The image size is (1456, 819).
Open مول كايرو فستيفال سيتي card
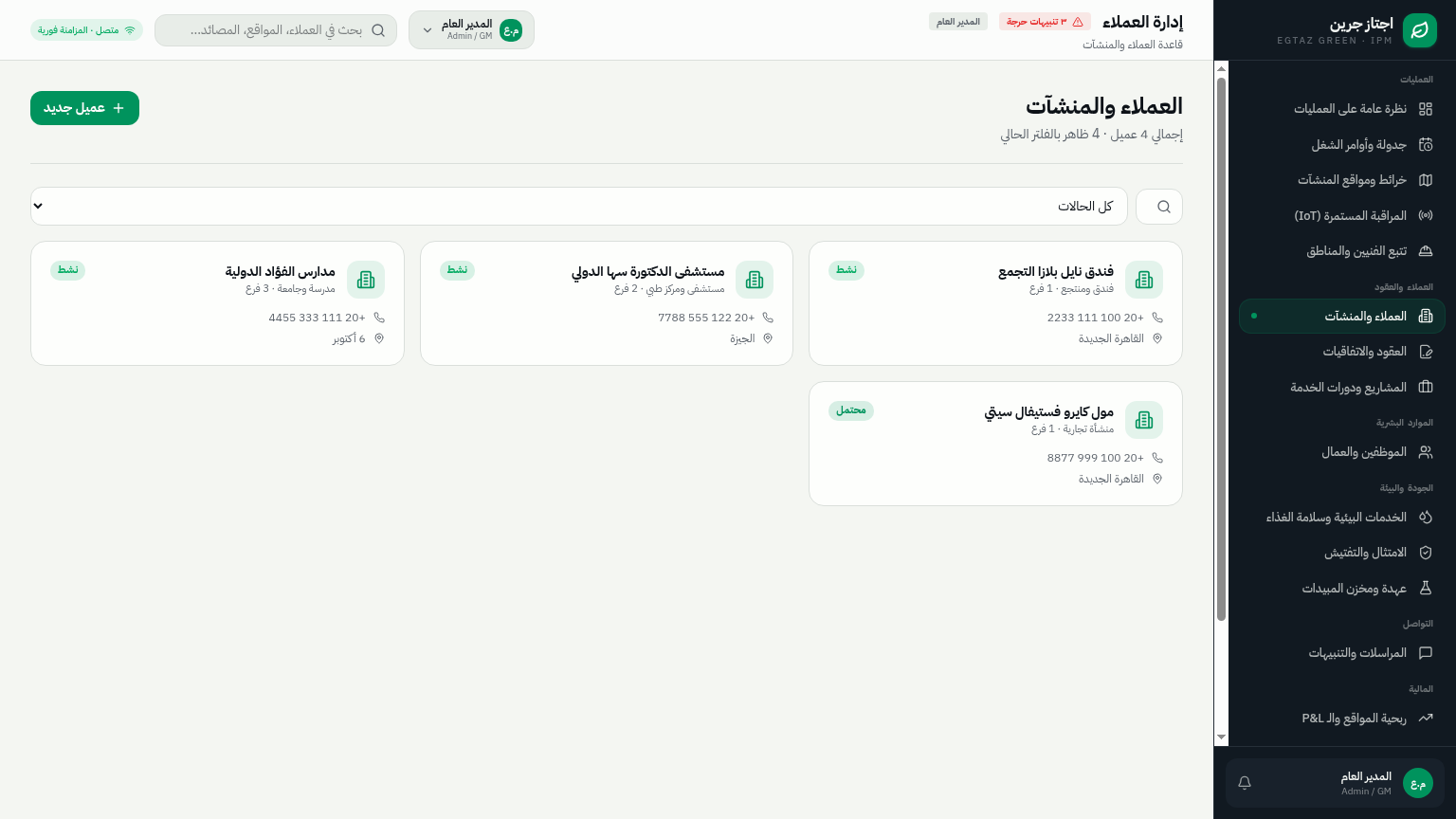coord(995,444)
